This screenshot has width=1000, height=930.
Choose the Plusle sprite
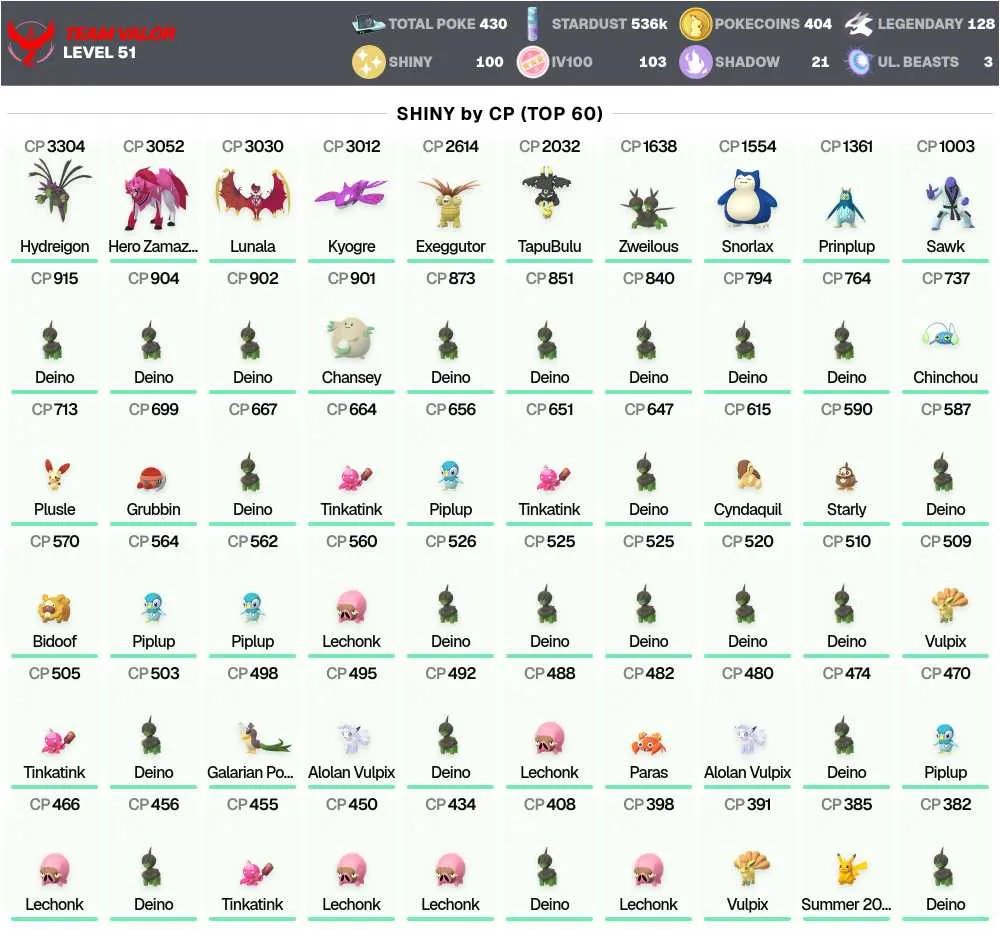[55, 475]
